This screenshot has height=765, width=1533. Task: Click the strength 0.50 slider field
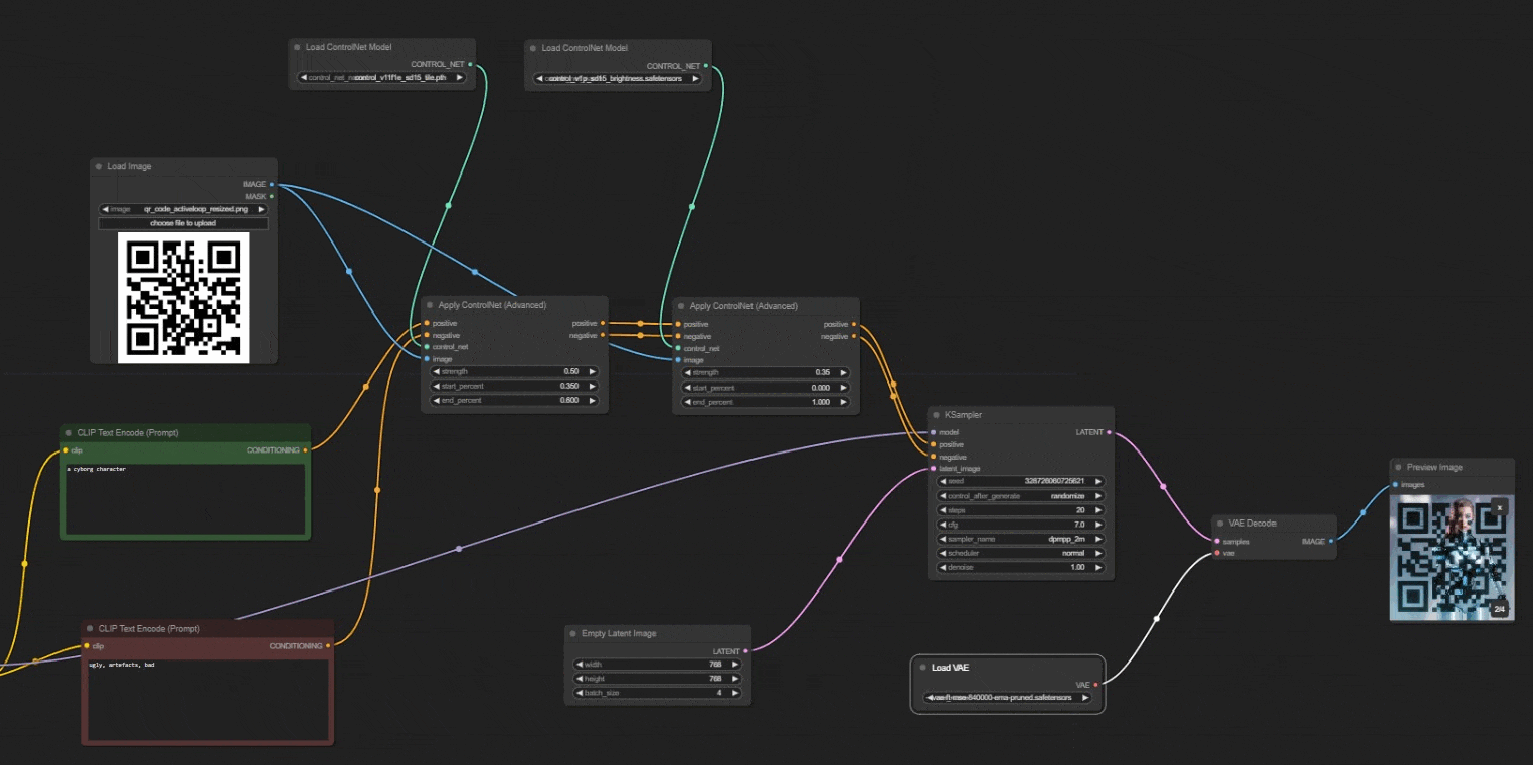click(x=516, y=371)
